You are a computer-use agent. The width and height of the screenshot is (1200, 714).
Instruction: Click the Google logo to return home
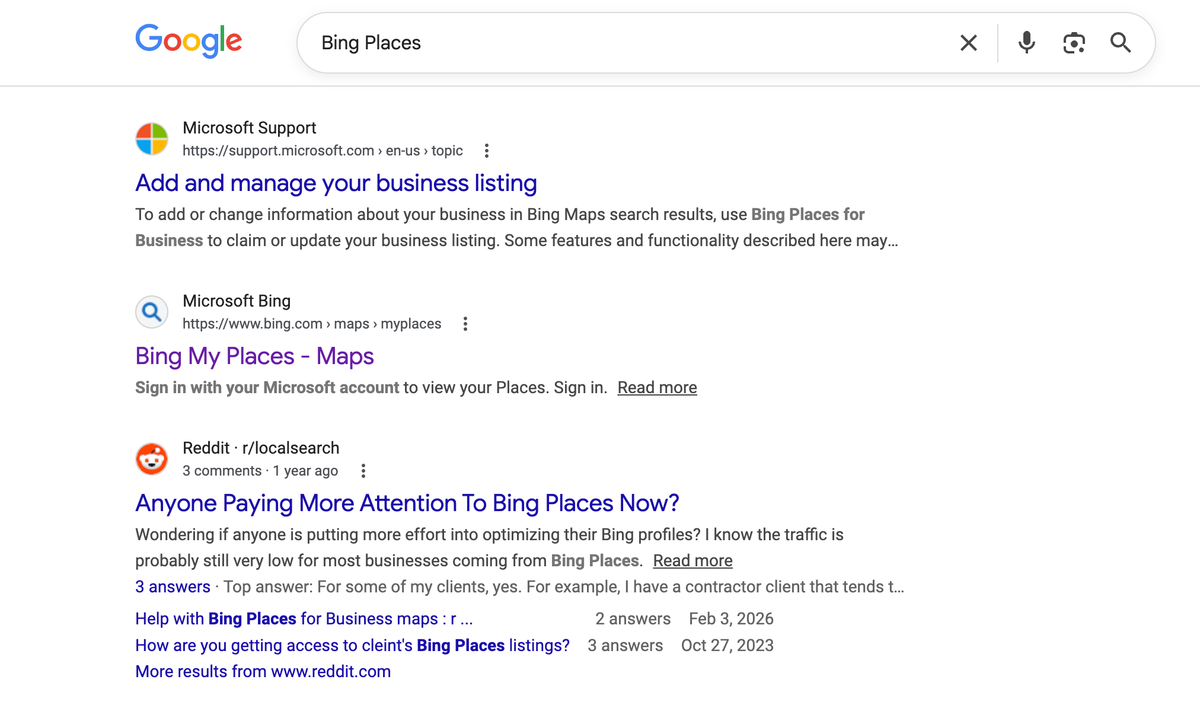tap(188, 40)
